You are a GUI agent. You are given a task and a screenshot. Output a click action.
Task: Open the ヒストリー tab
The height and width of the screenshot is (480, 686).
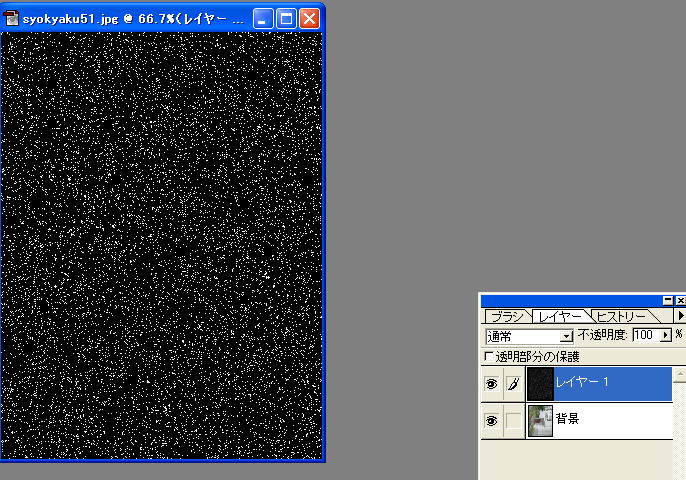tap(620, 316)
